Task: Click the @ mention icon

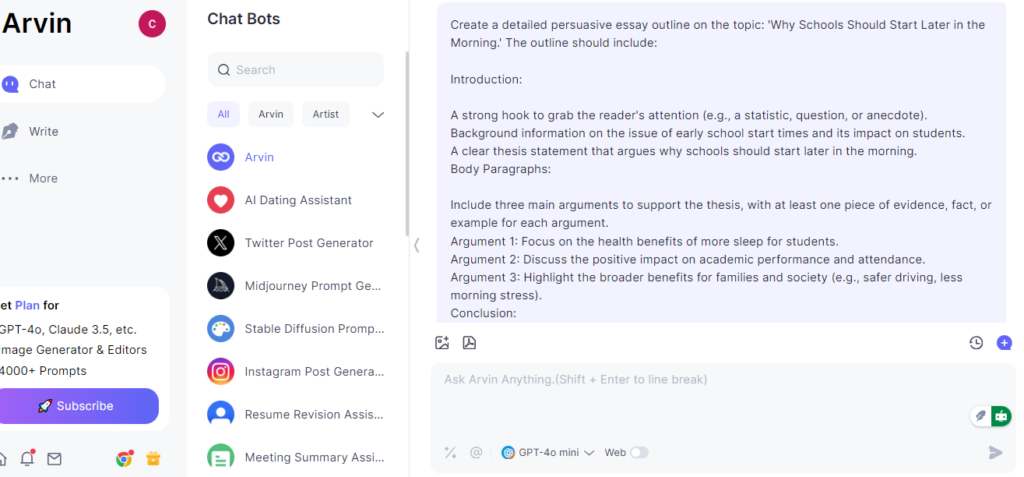Action: click(476, 452)
